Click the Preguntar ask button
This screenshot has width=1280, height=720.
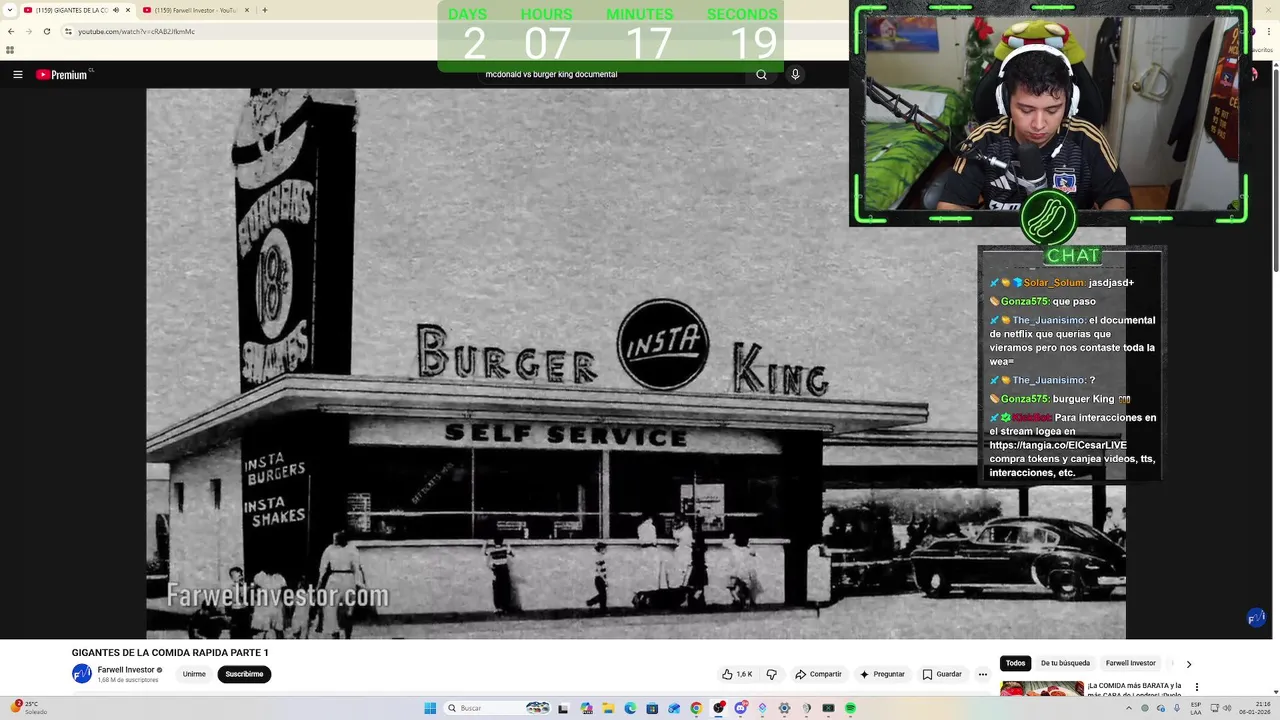882,674
